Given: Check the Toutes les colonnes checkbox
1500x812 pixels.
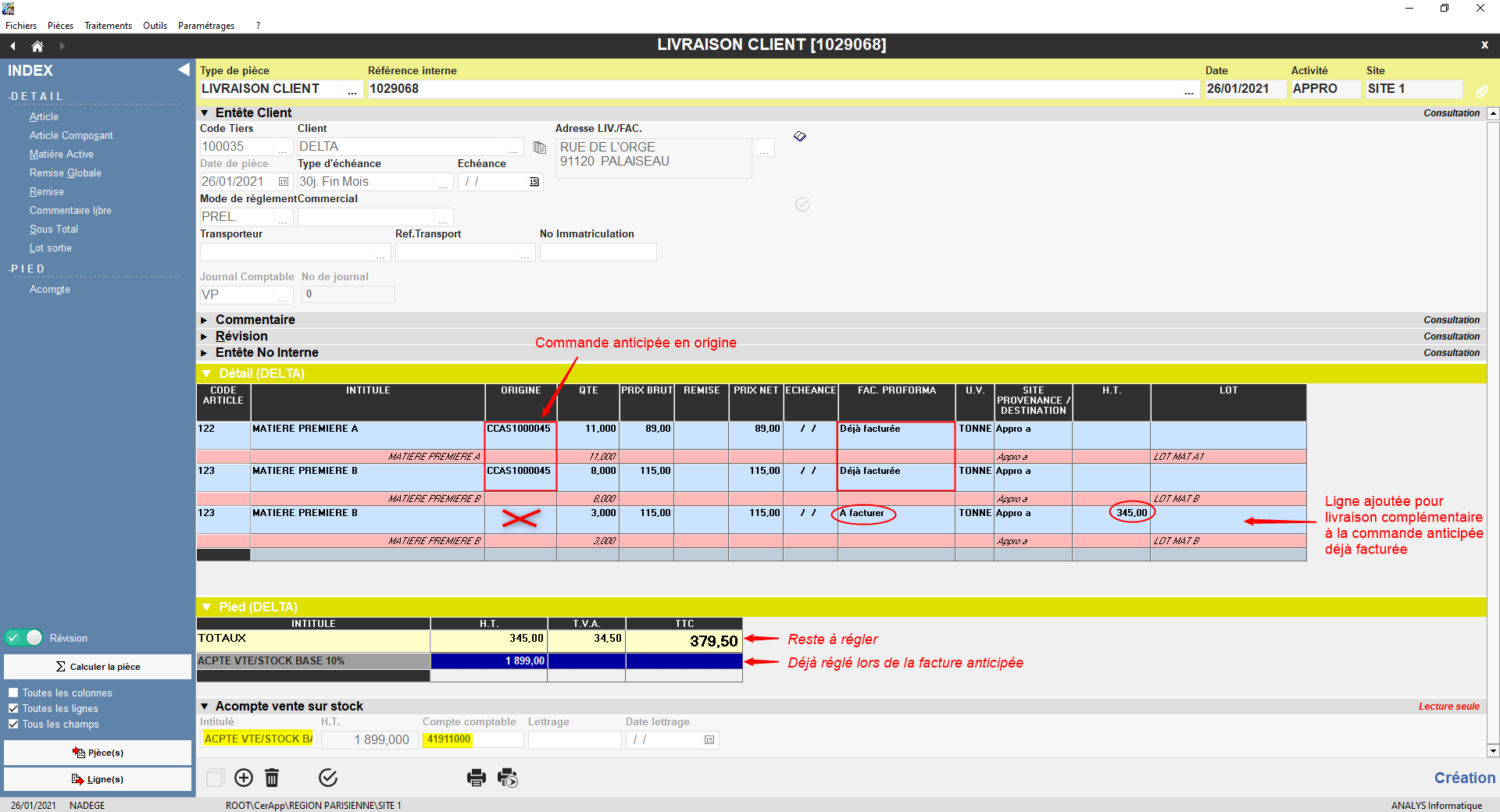Looking at the screenshot, I should (x=13, y=693).
